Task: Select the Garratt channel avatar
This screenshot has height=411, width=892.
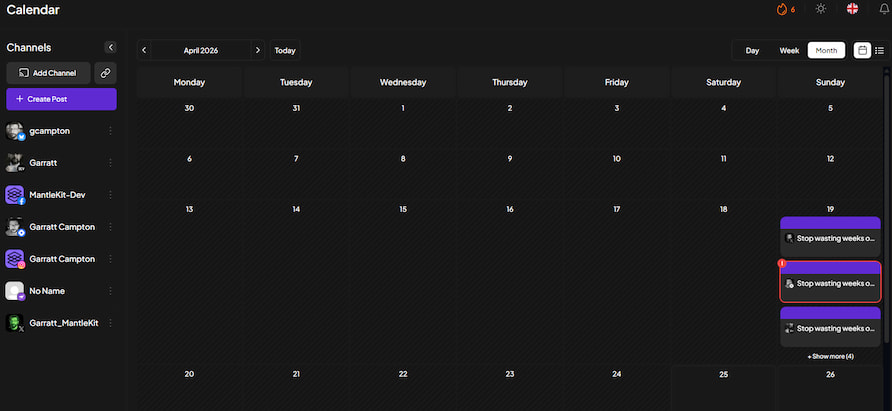Action: point(15,163)
